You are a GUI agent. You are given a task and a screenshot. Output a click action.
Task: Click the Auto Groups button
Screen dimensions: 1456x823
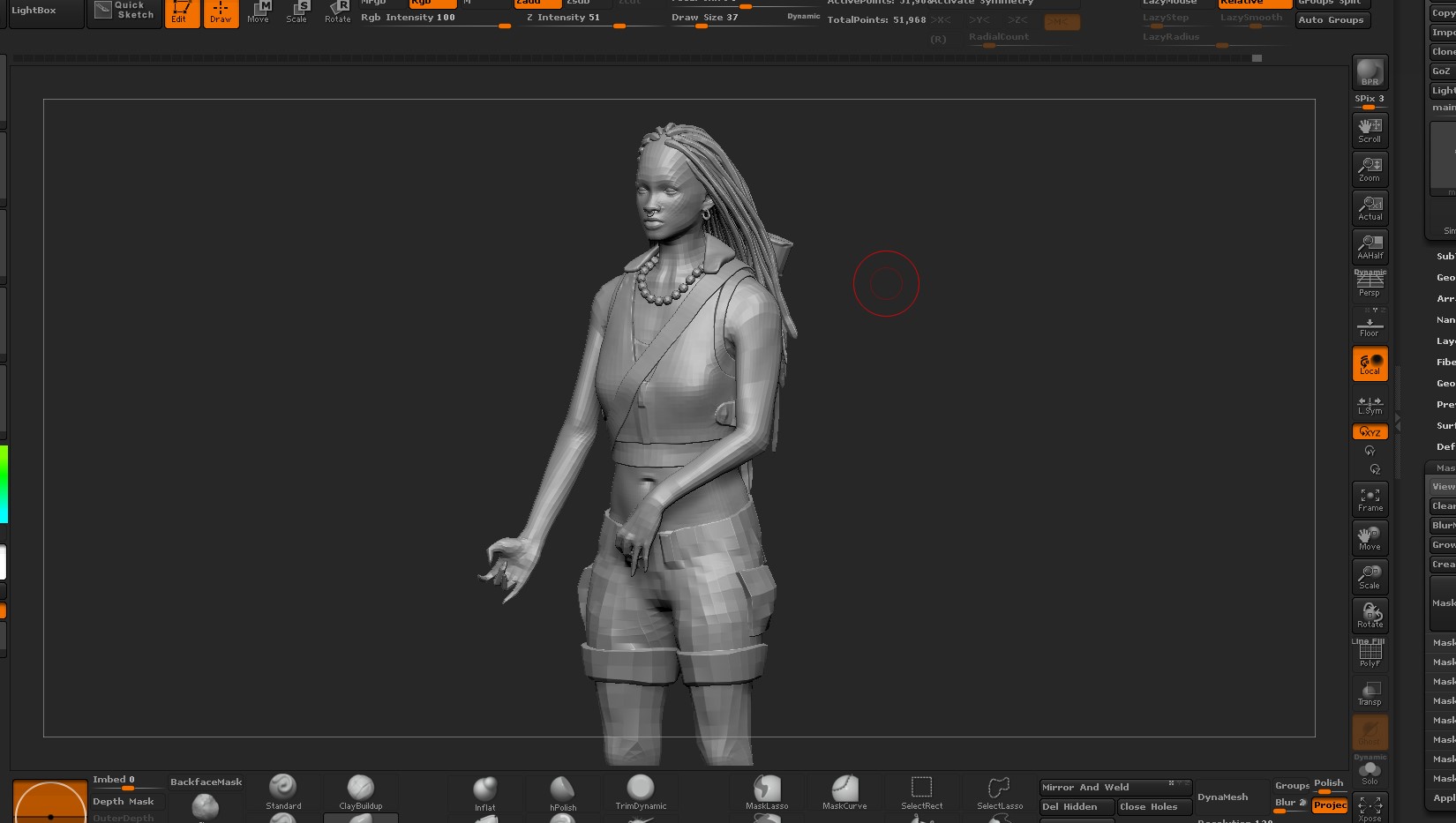[1332, 20]
